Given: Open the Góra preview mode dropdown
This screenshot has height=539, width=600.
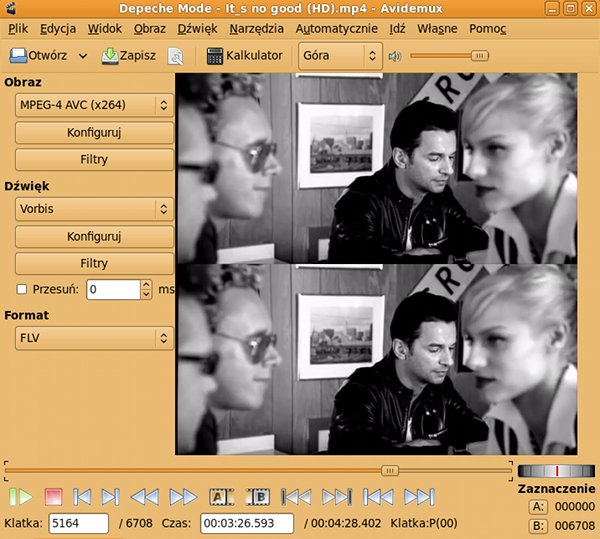Looking at the screenshot, I should [x=340, y=56].
